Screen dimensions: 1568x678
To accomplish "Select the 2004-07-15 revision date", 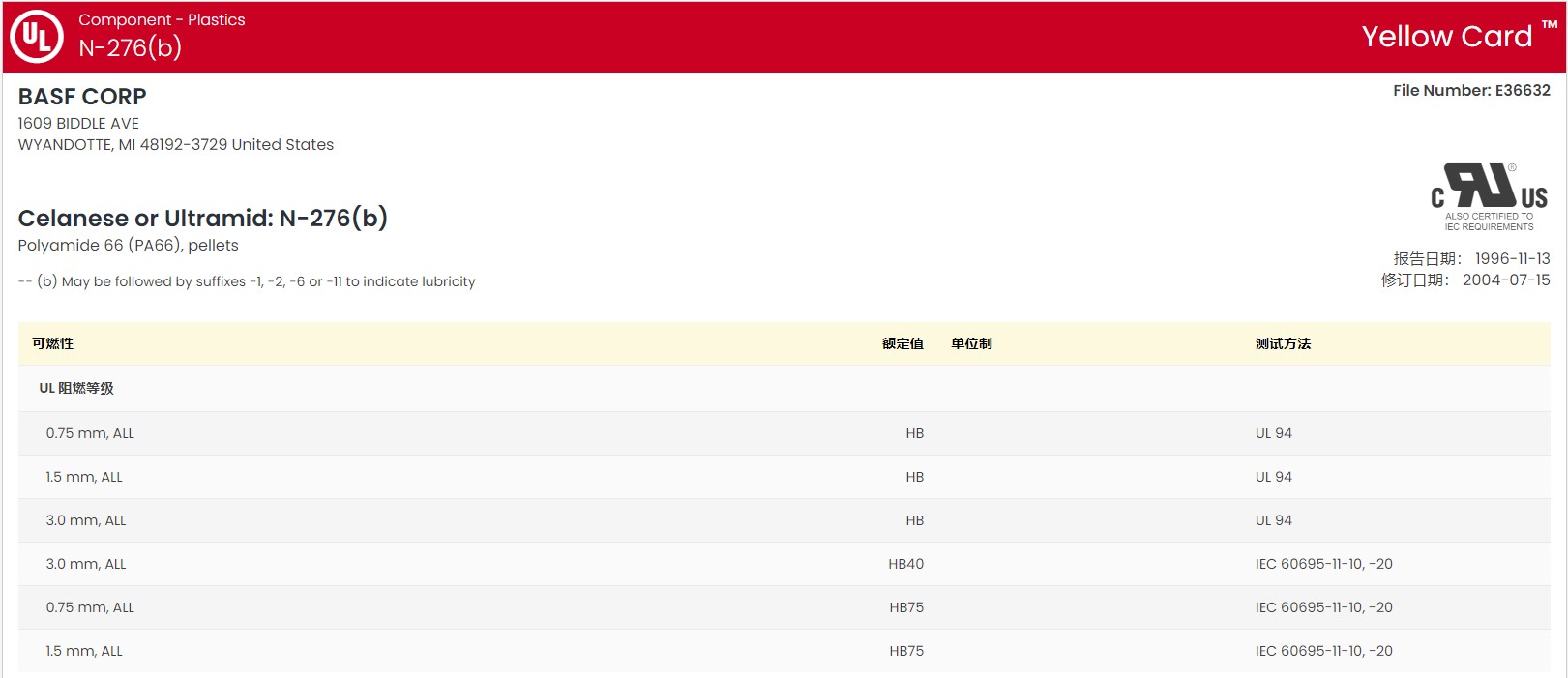I will click(x=1506, y=280).
